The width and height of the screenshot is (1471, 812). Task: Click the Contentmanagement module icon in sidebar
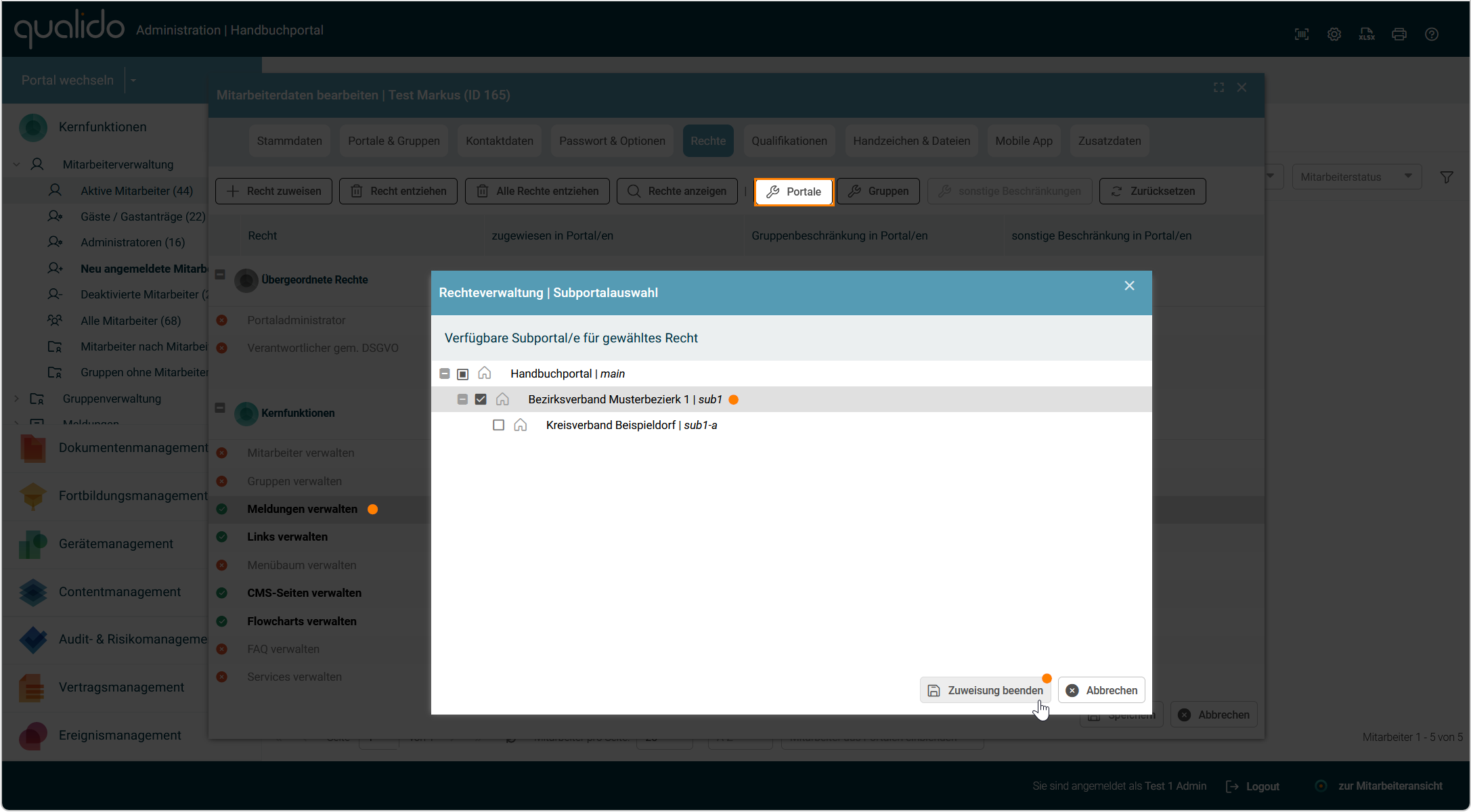32,592
